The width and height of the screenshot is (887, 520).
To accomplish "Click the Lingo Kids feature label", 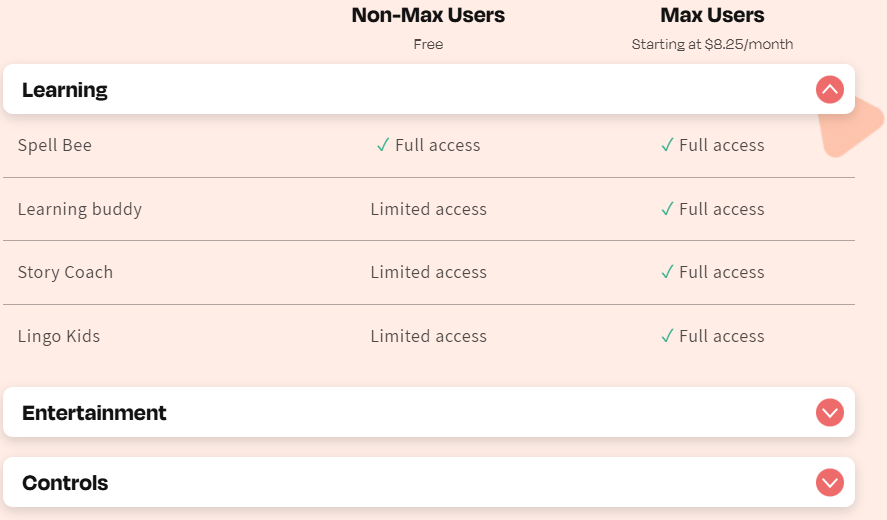I will click(59, 336).
